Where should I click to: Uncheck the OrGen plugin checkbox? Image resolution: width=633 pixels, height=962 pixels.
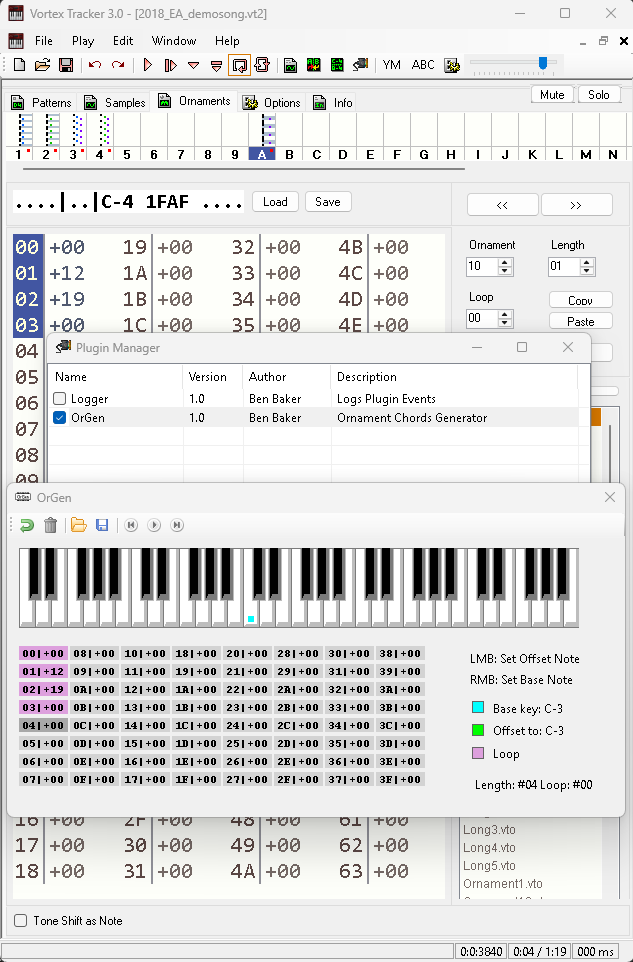(x=59, y=418)
